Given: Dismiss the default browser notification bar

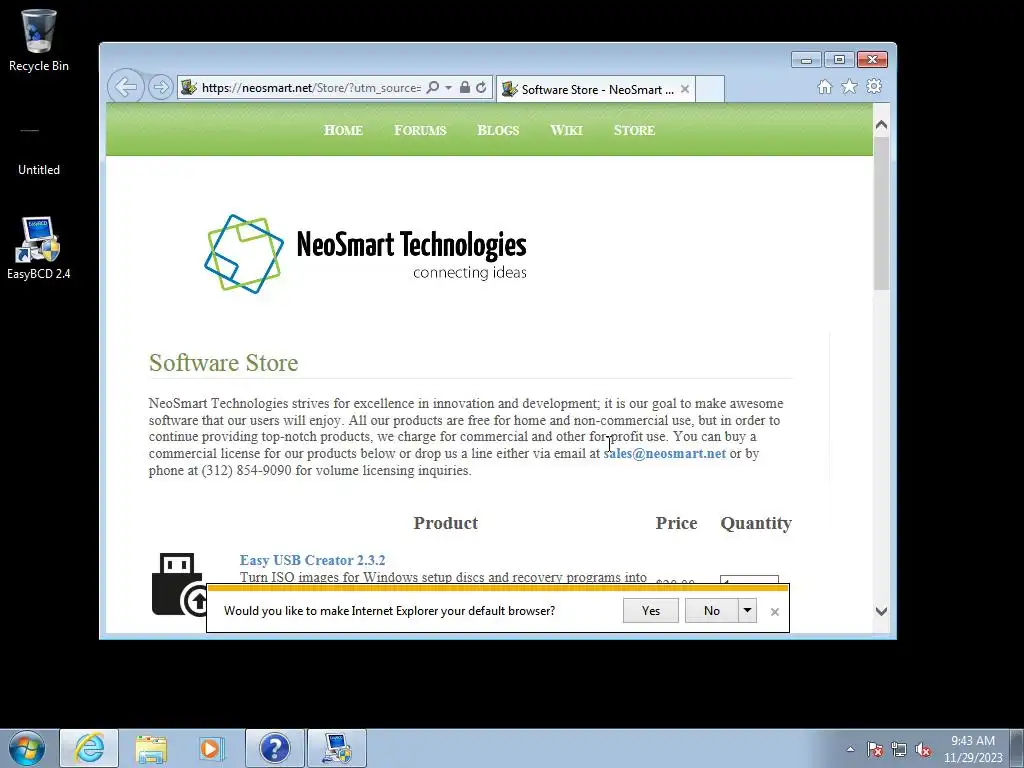Looking at the screenshot, I should [775, 612].
